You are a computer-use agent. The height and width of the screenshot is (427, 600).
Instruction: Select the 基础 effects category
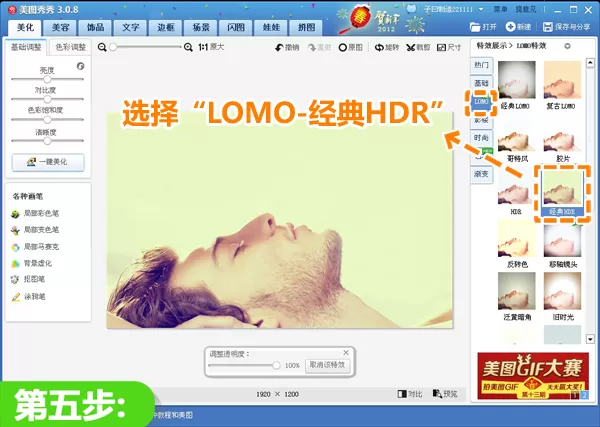point(481,83)
